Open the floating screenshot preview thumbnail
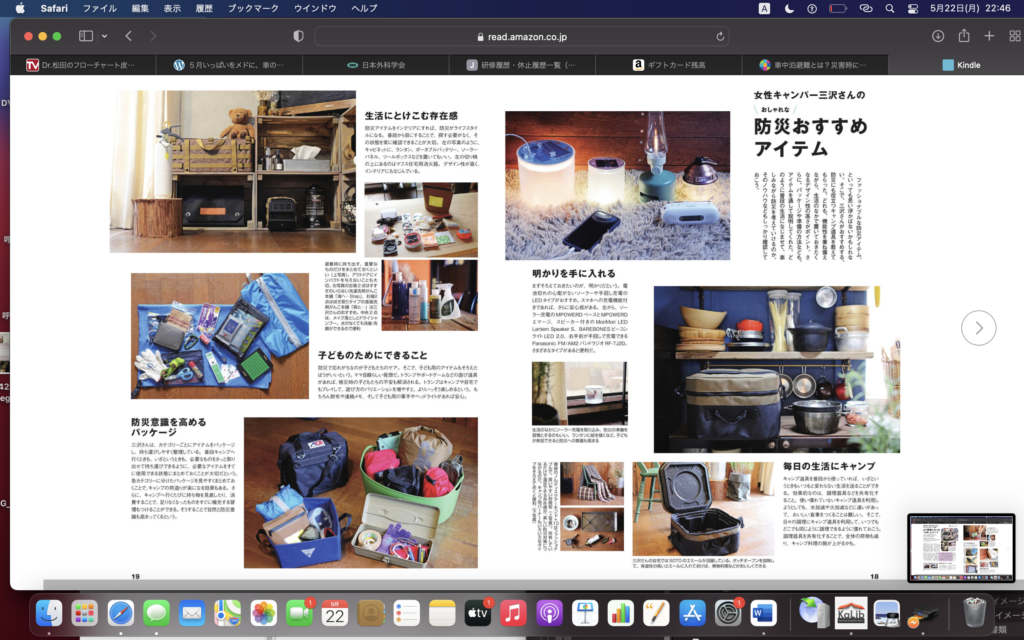Viewport: 1024px width, 640px height. click(960, 548)
